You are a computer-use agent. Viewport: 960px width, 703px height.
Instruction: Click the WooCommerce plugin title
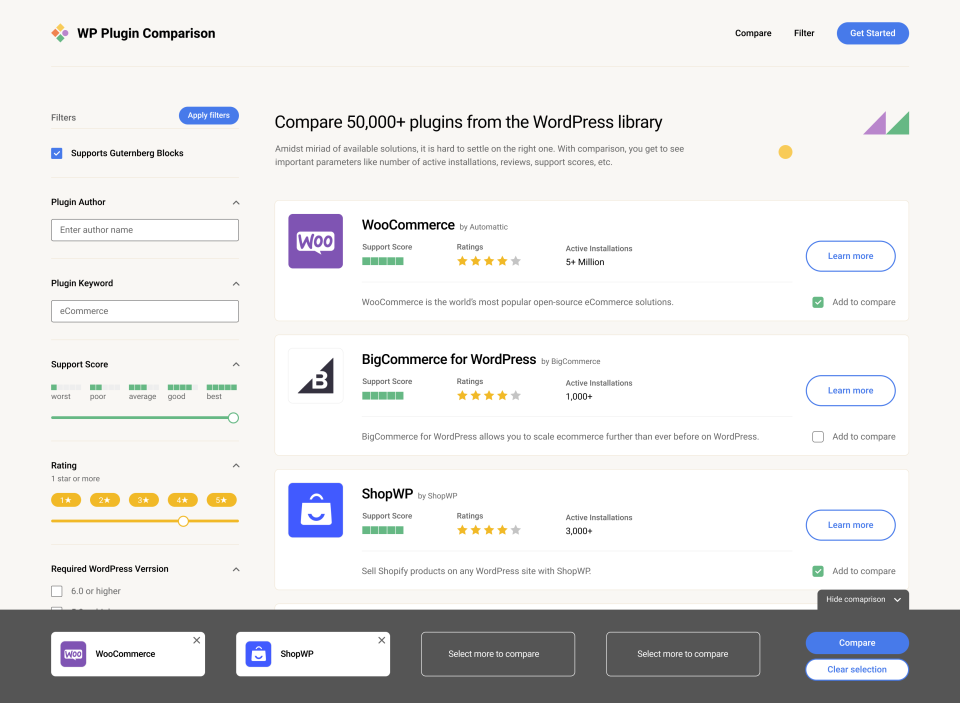tap(408, 225)
